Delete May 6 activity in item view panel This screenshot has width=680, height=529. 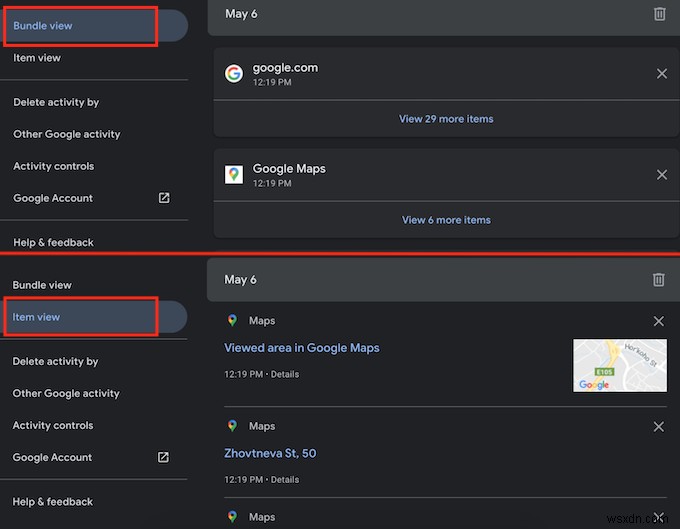[658, 280]
